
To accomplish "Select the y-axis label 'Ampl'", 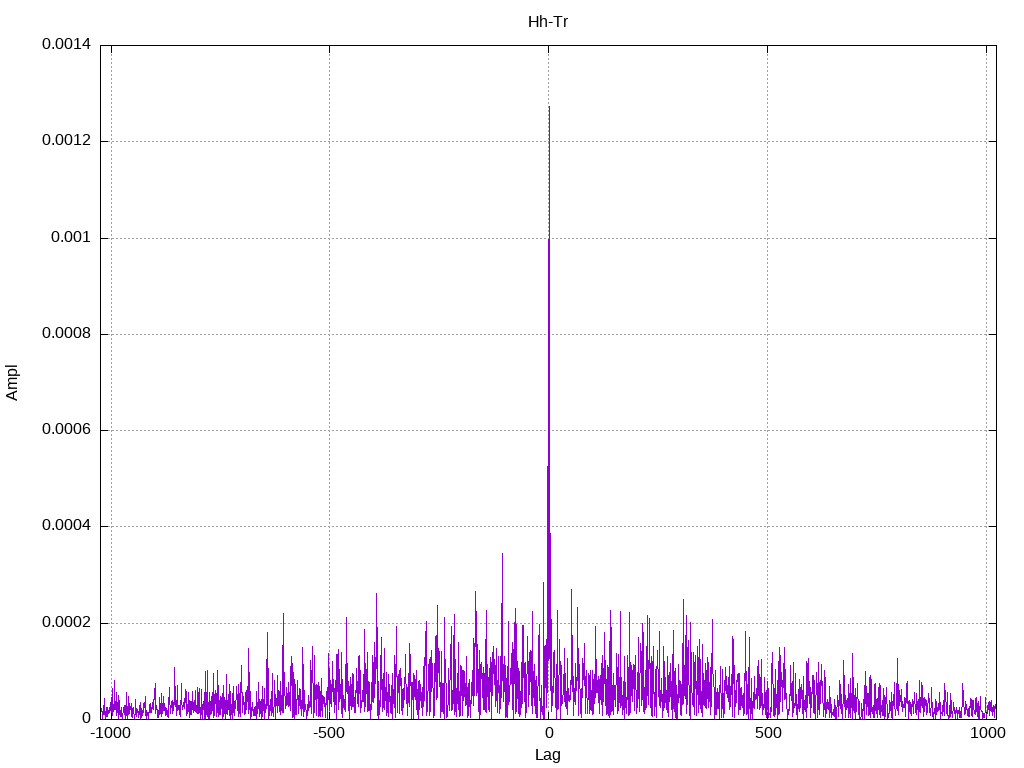I will [12, 382].
